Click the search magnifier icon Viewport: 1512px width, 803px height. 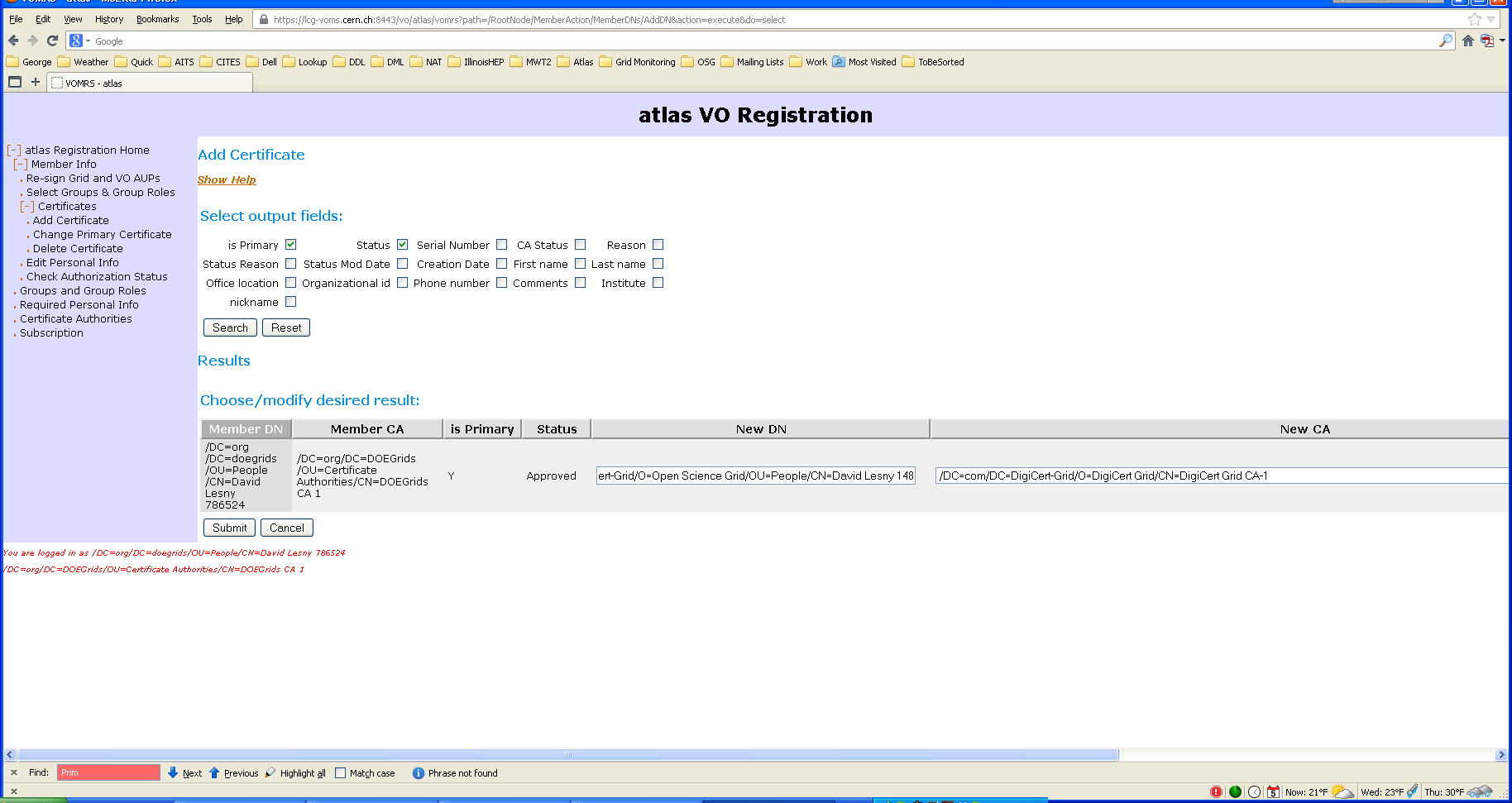click(x=1445, y=41)
